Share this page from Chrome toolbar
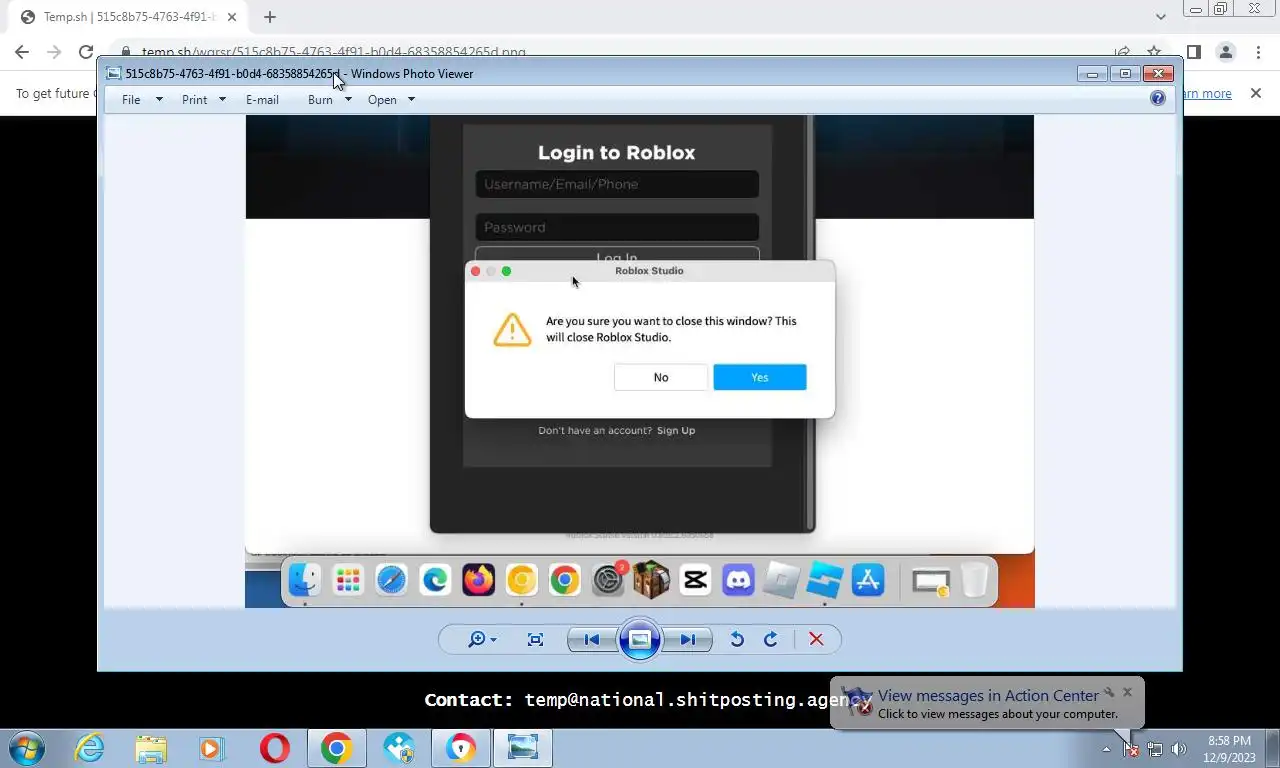The width and height of the screenshot is (1280, 768). point(1122,52)
